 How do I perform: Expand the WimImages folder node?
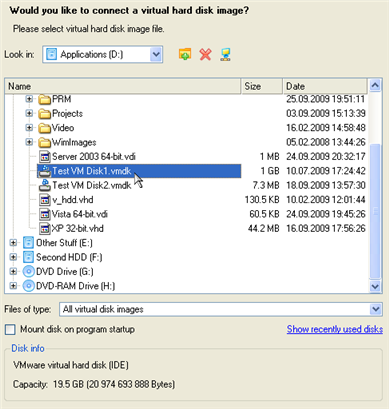[x=29, y=142]
